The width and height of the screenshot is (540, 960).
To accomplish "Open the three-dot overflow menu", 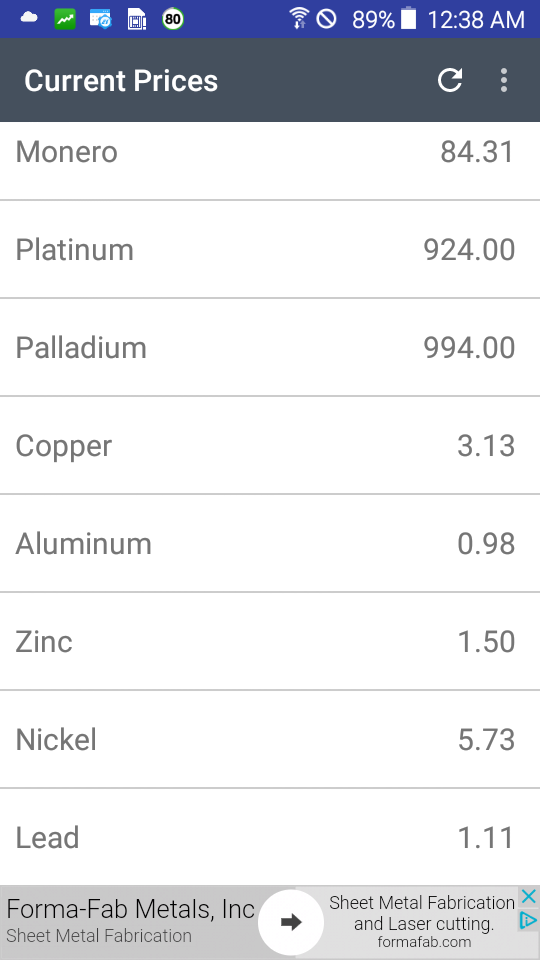I will pos(503,80).
